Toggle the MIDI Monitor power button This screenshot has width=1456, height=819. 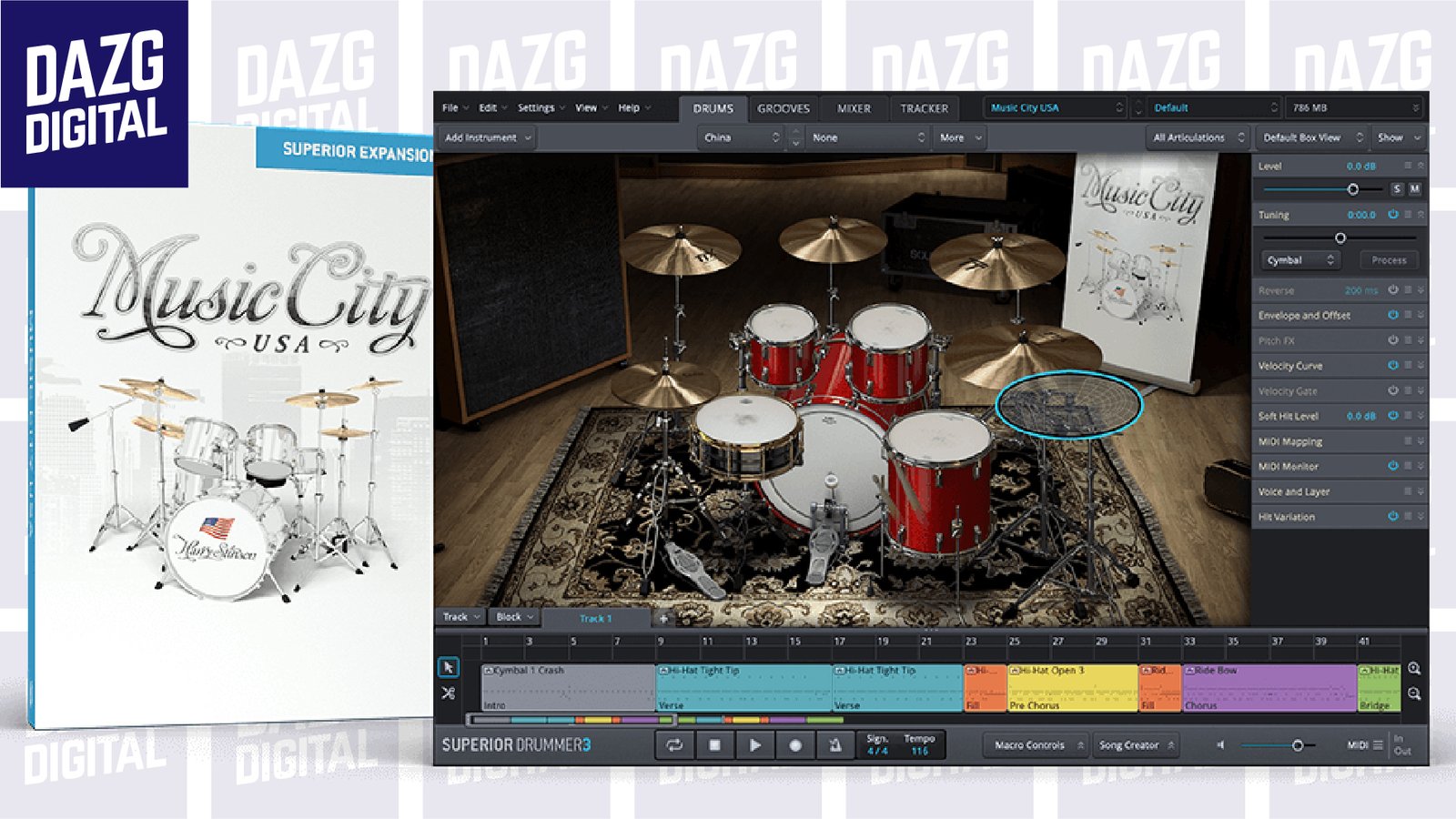pos(1392,466)
